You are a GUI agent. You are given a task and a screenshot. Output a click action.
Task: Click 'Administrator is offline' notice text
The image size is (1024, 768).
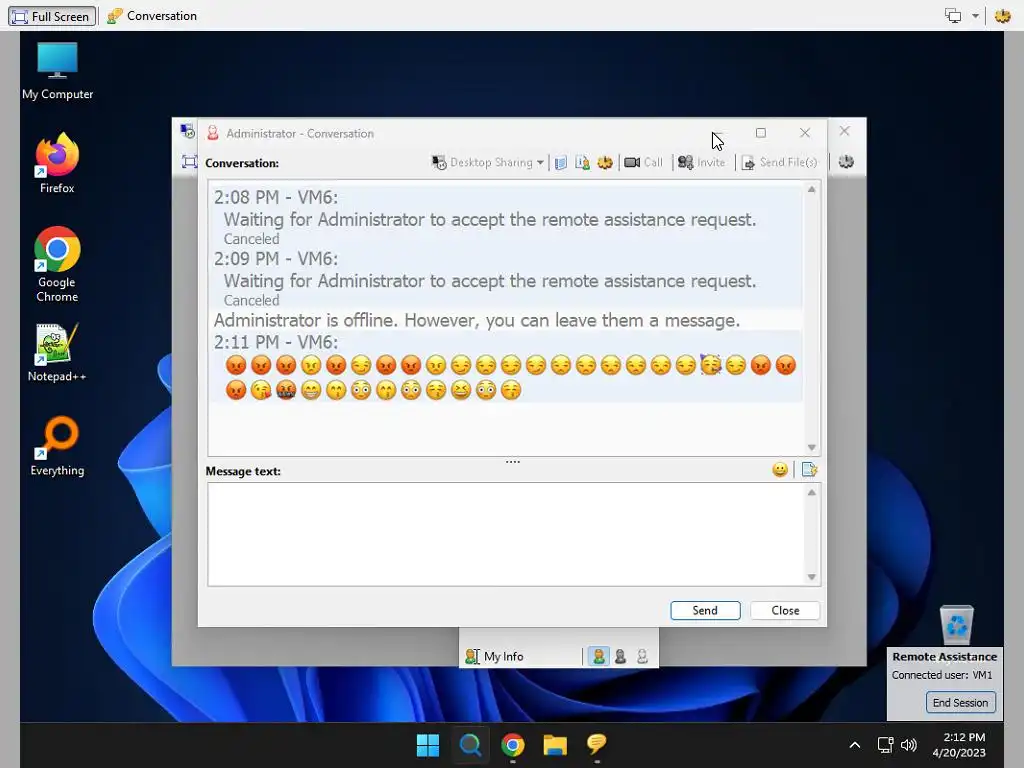tap(477, 320)
